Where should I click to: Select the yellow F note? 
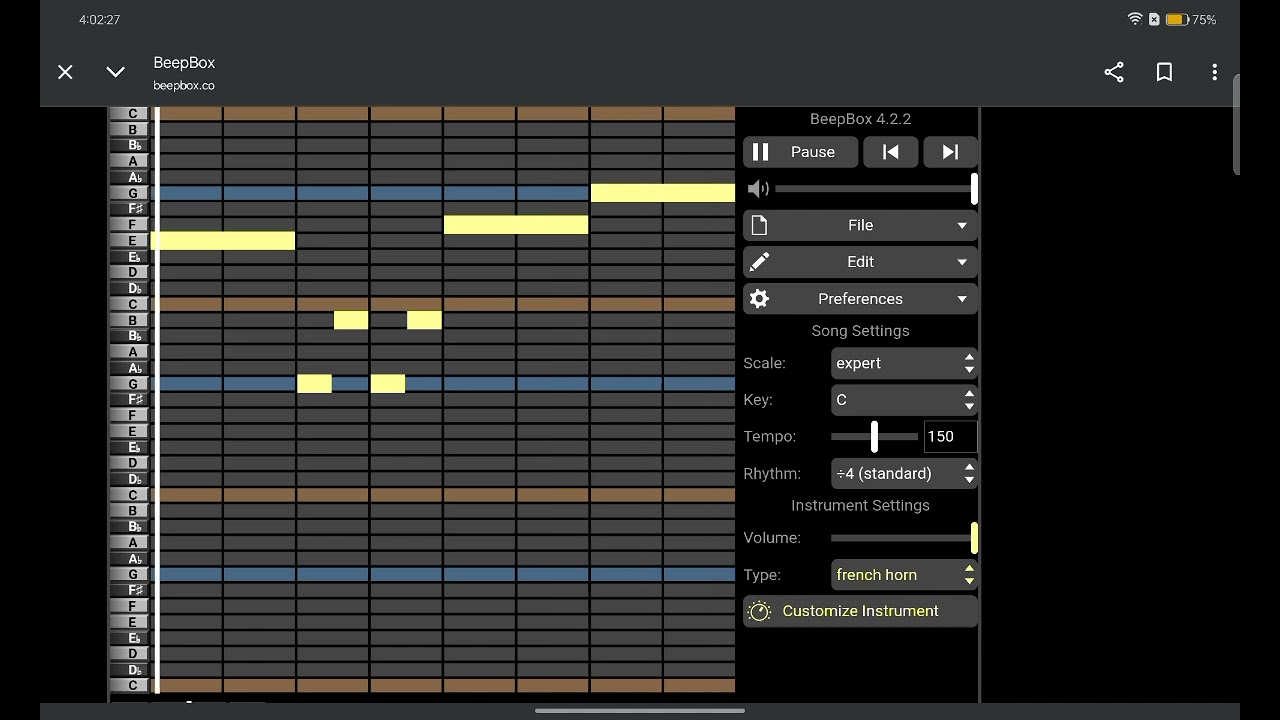[x=516, y=224]
